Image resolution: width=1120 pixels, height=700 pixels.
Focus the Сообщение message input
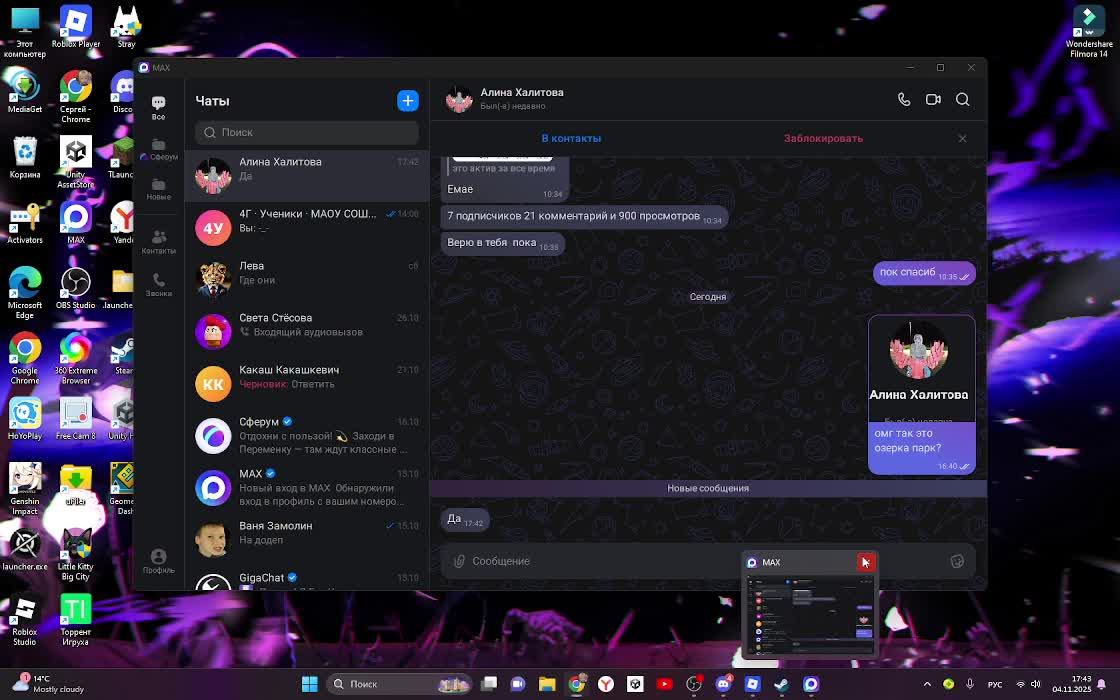click(x=707, y=561)
